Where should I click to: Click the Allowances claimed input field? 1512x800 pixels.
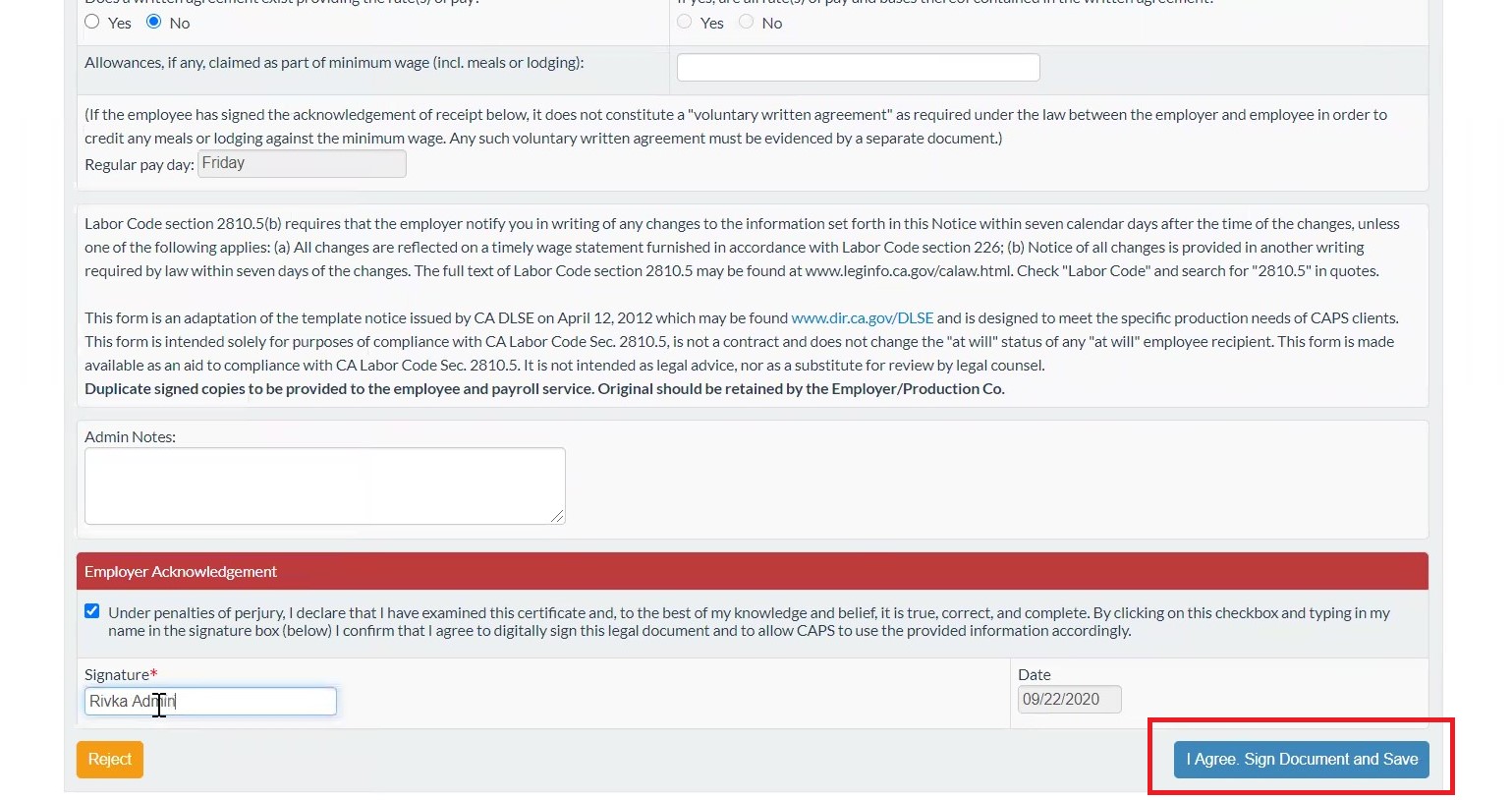pos(858,67)
